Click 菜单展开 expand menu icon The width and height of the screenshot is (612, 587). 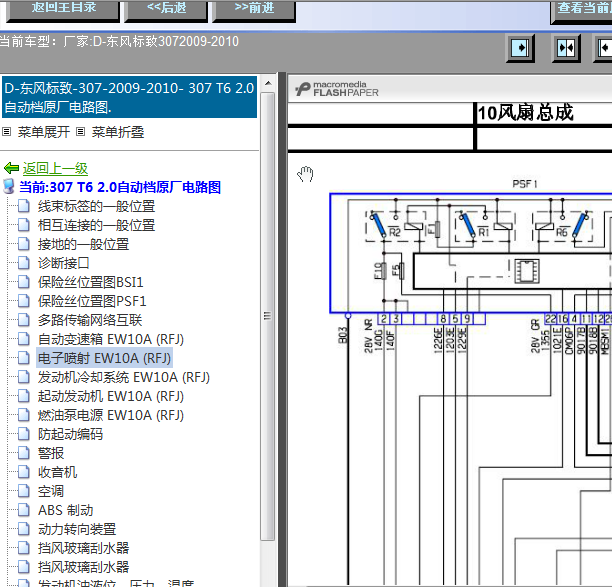[6, 132]
